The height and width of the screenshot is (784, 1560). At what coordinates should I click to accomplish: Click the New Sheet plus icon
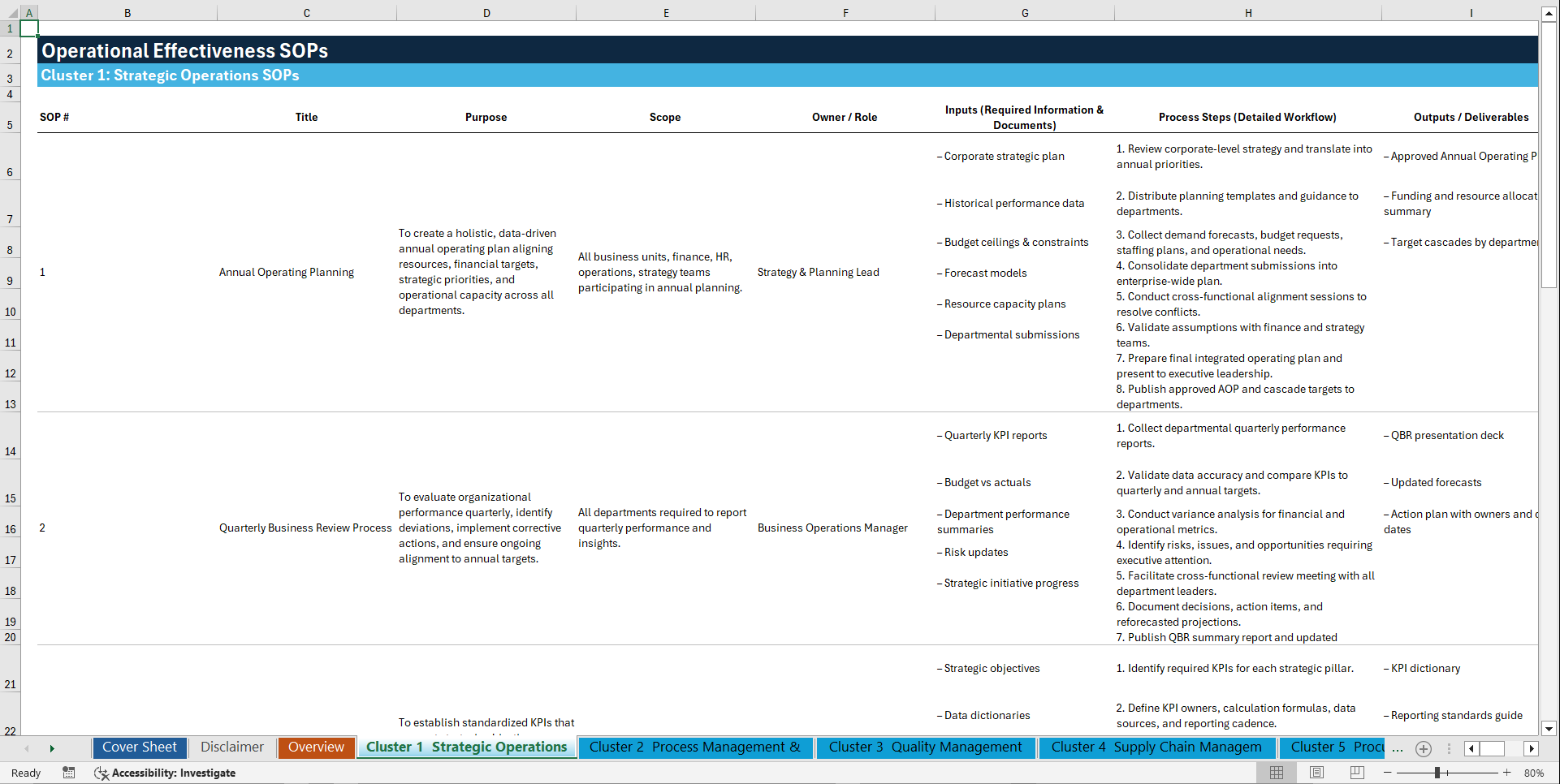pos(1423,748)
